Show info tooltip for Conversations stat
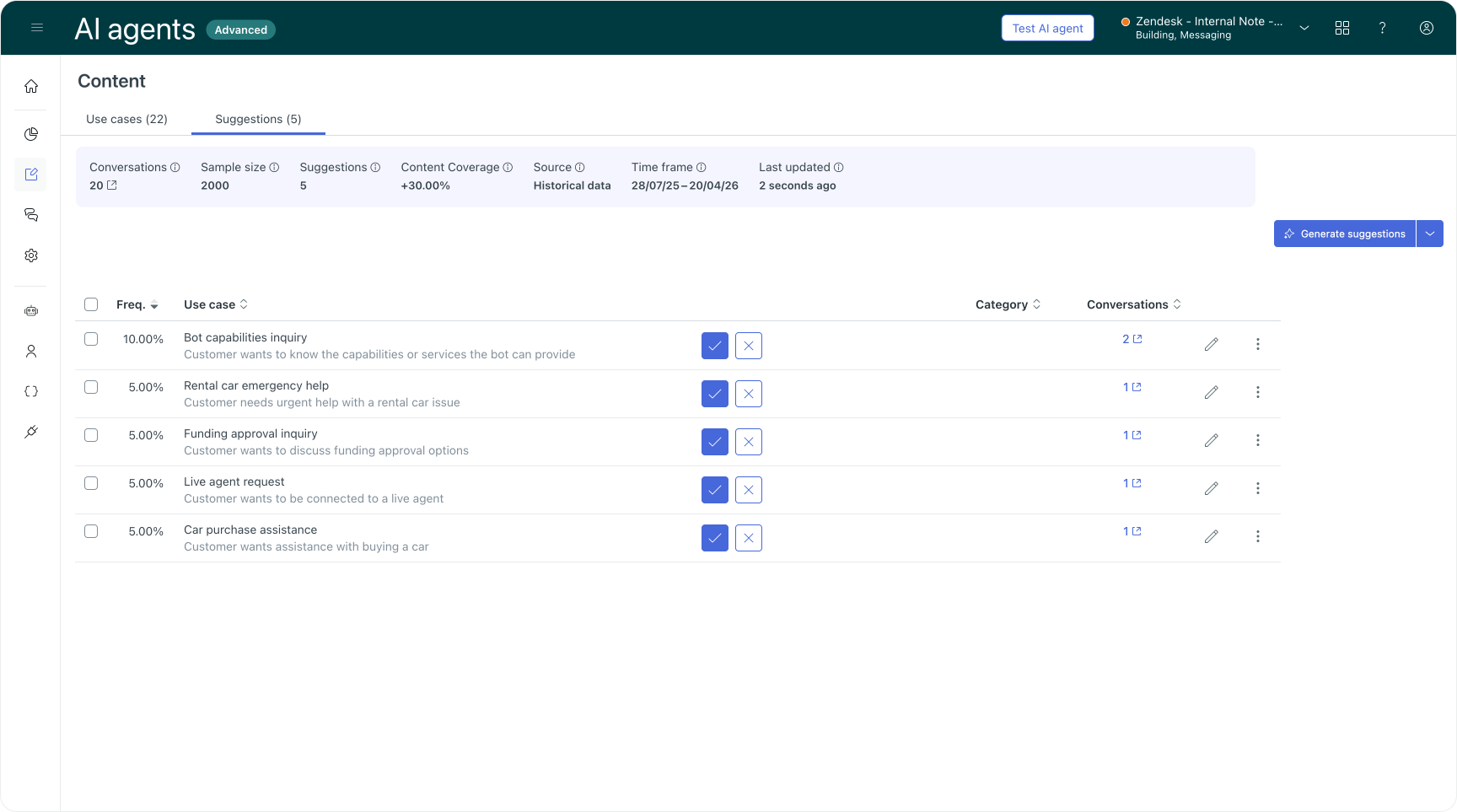The image size is (1457, 812). [175, 167]
